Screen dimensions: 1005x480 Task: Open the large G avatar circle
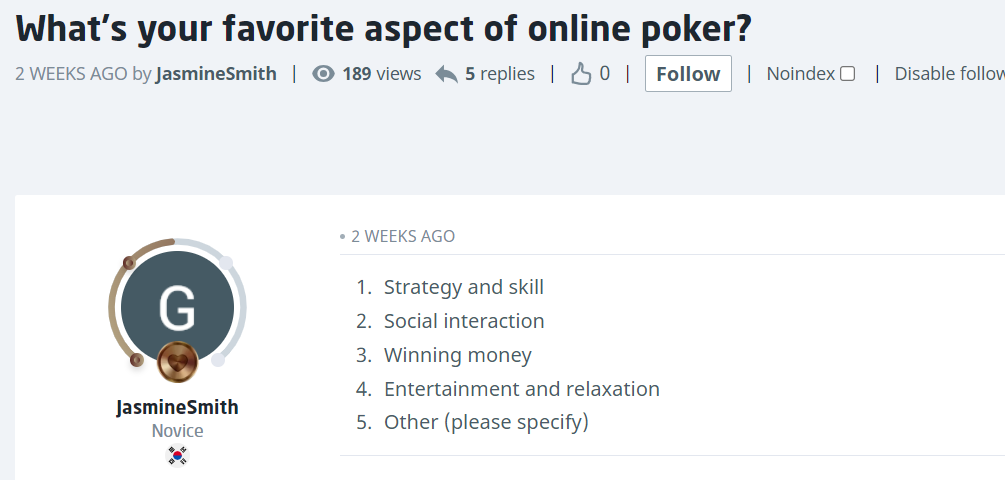(x=177, y=305)
